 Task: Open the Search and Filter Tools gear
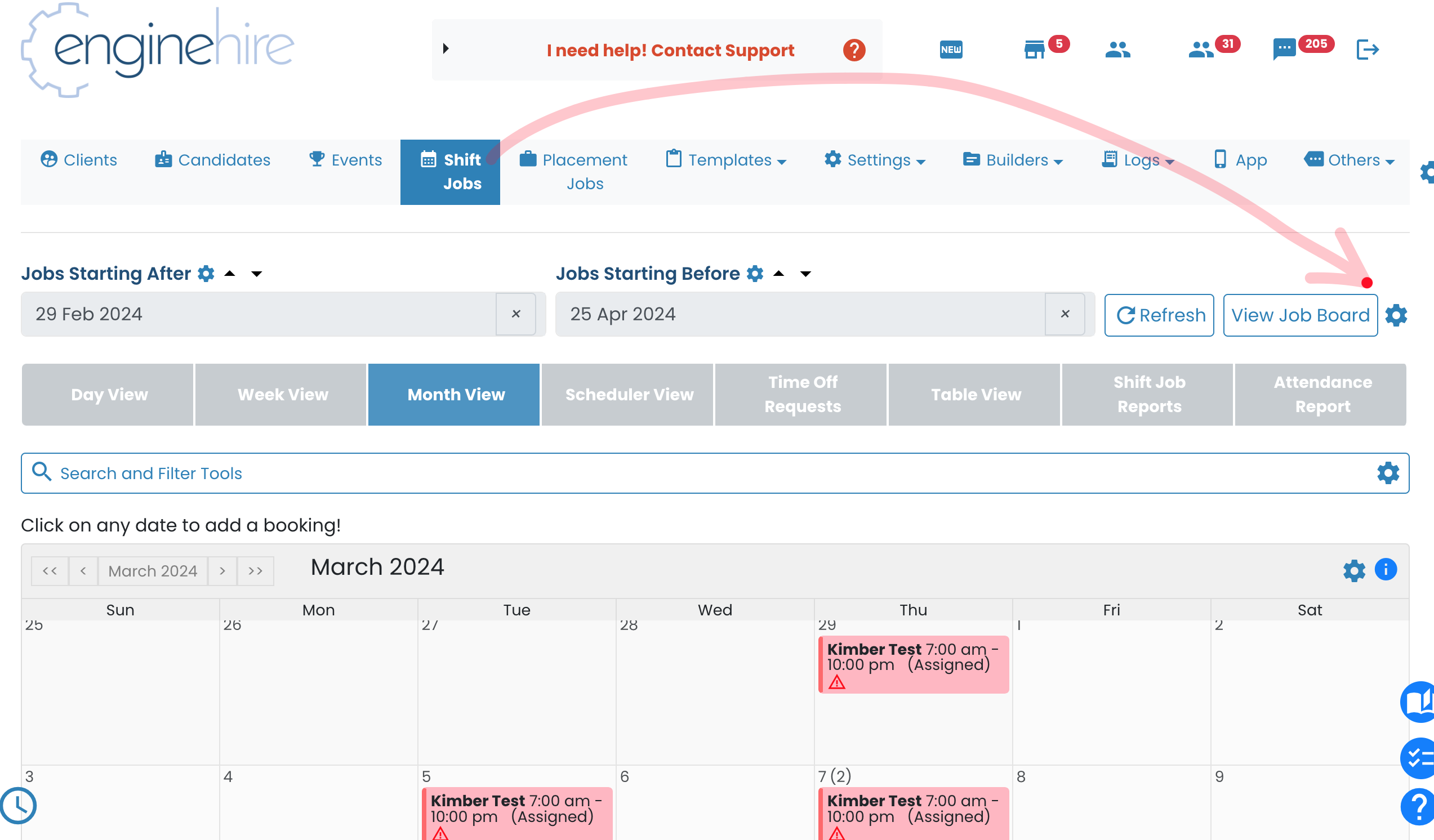(1388, 472)
